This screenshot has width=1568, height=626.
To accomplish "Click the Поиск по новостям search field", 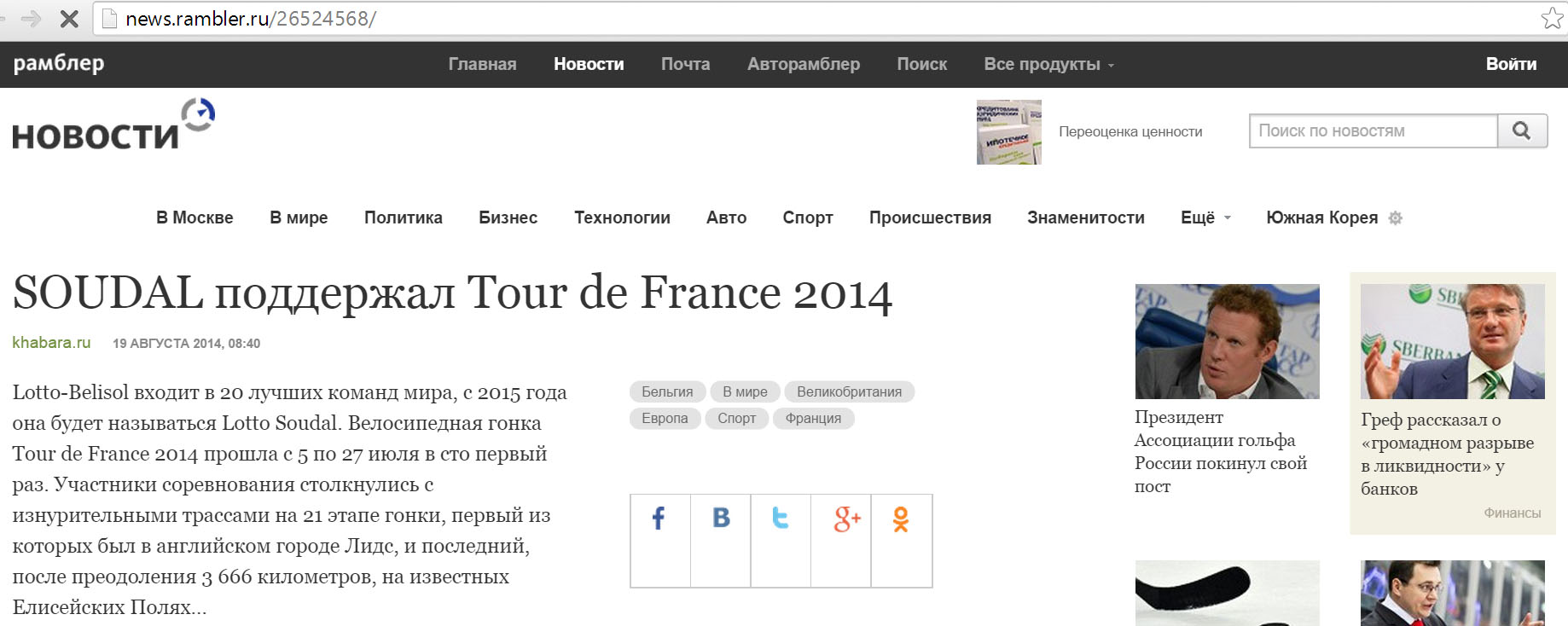I will tap(1373, 130).
